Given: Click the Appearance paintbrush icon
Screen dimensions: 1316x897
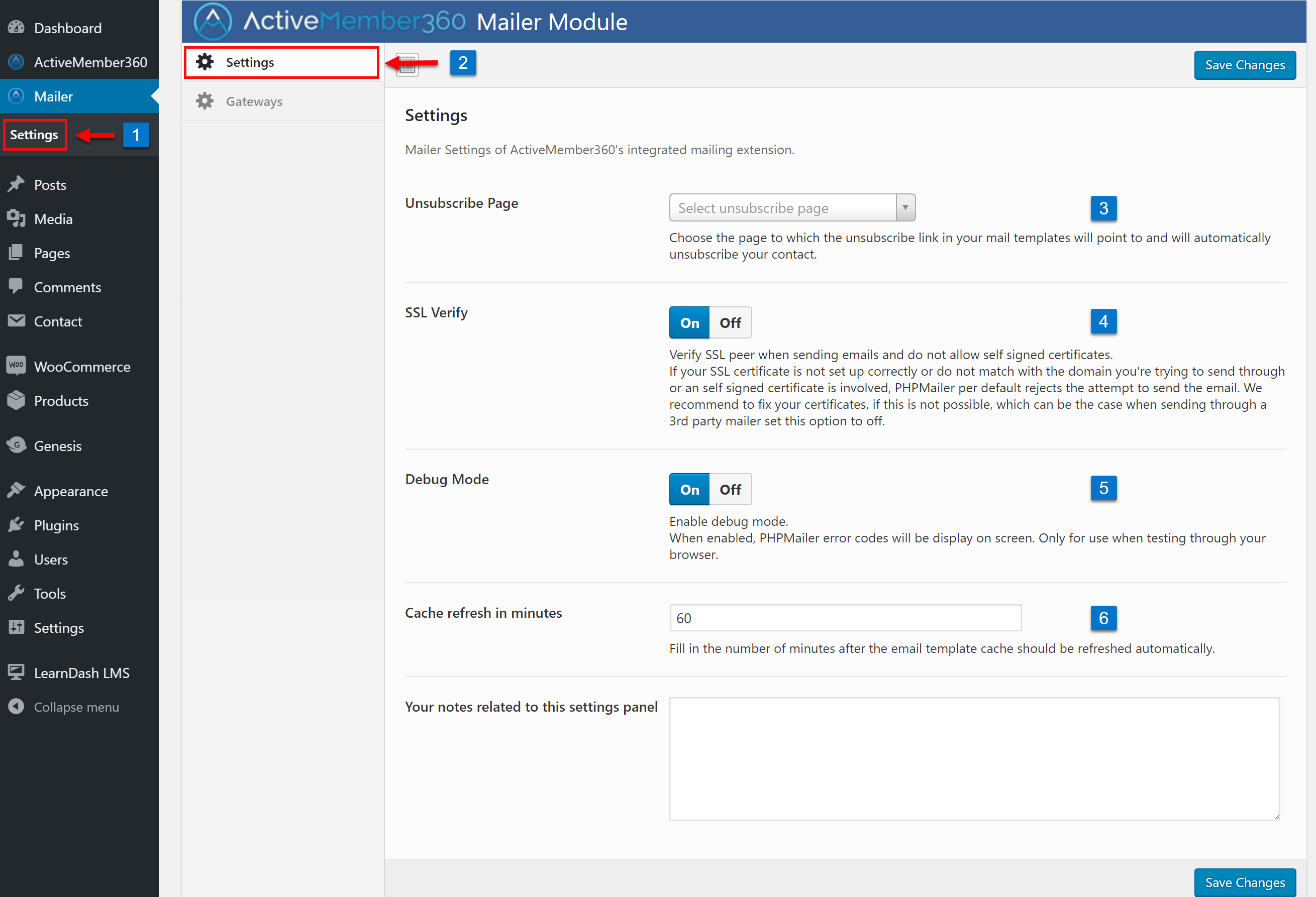Looking at the screenshot, I should coord(17,490).
